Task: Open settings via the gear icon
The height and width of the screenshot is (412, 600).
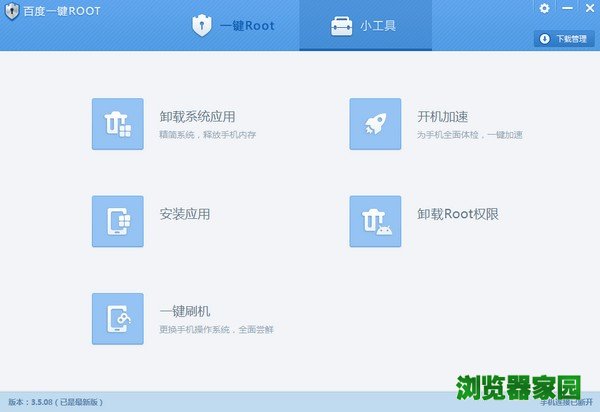Action: 544,8
